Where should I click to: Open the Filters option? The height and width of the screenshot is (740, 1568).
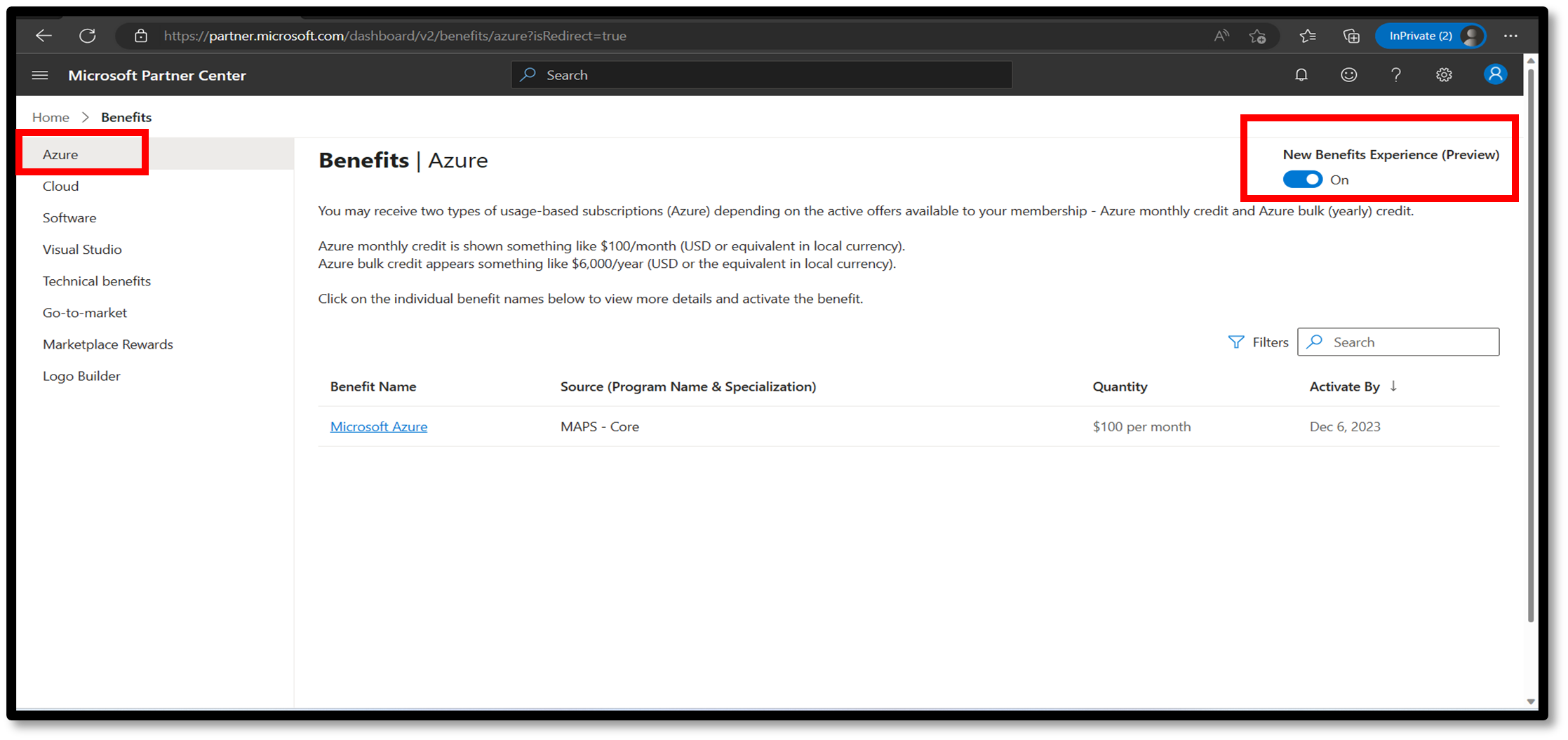(x=1259, y=342)
